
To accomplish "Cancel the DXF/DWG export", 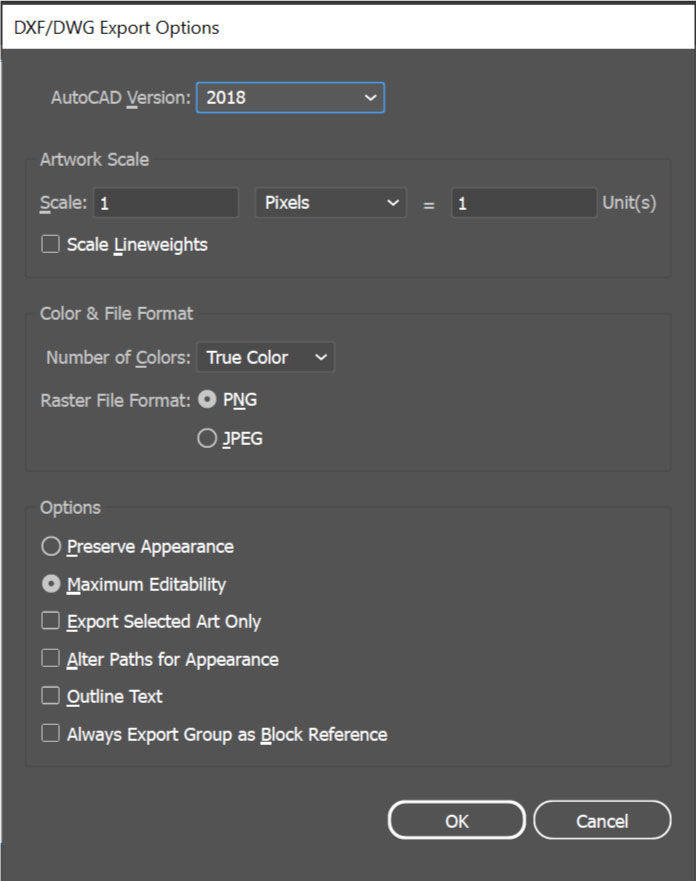I will tap(602, 820).
